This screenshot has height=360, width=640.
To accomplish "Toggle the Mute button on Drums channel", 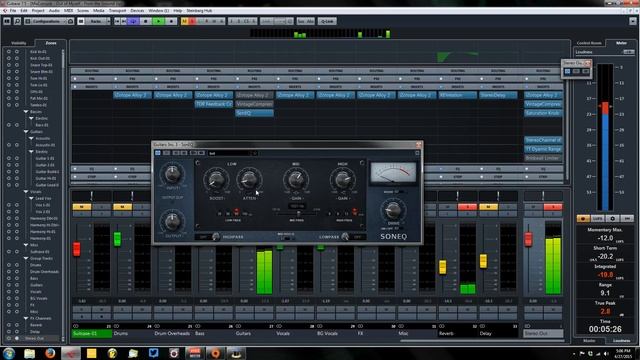I will tap(122, 207).
